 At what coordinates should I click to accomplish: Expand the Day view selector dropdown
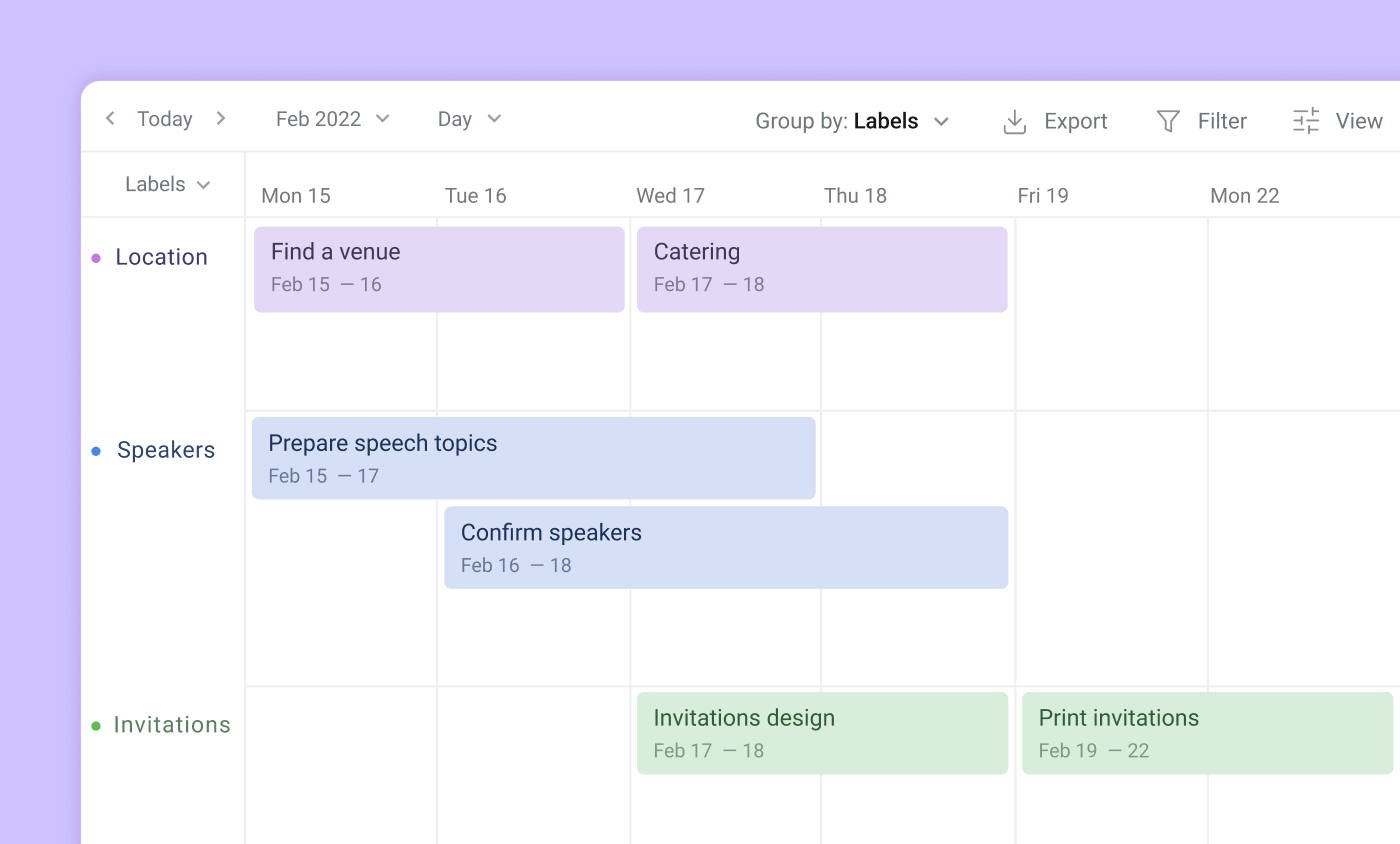[x=468, y=118]
